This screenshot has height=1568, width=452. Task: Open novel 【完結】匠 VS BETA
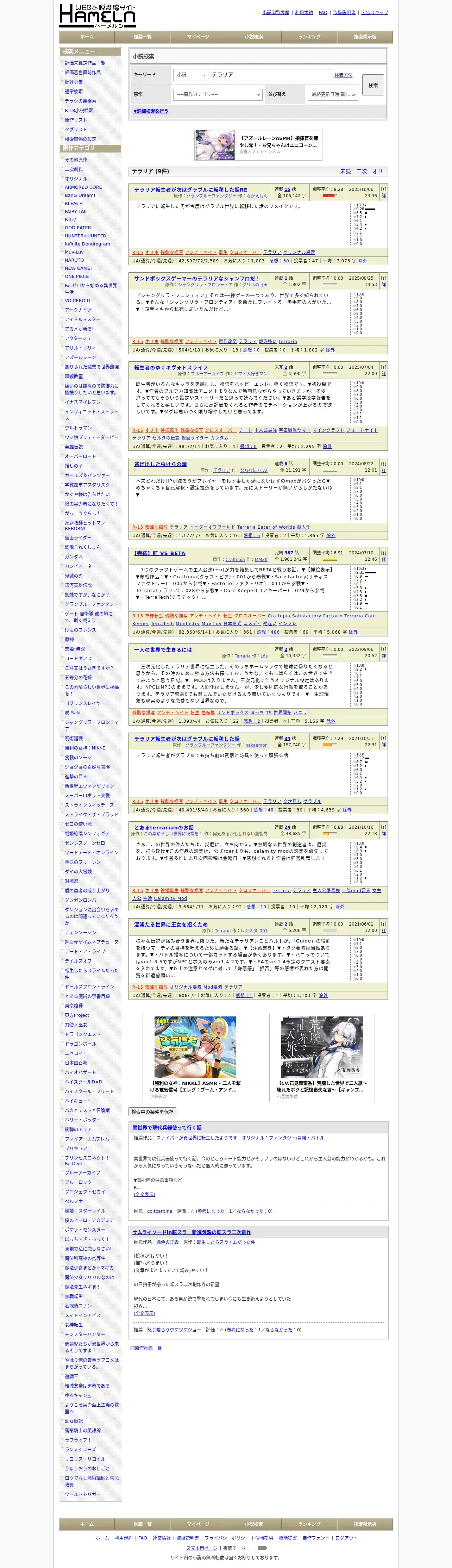pos(159,553)
